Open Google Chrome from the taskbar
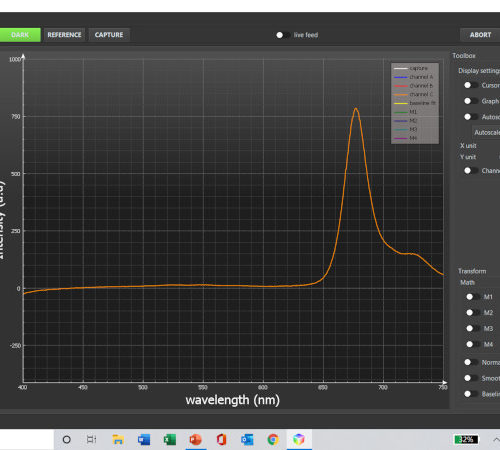Screen dimensions: 500x450 [x=273, y=440]
